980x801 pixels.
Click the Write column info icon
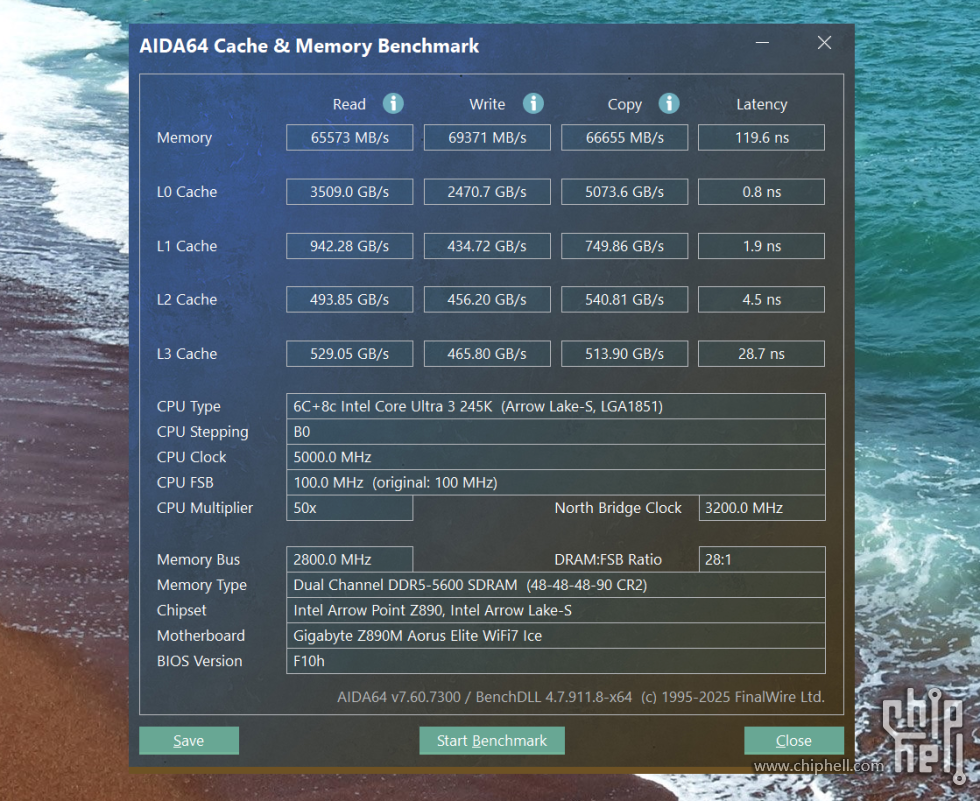pos(533,103)
